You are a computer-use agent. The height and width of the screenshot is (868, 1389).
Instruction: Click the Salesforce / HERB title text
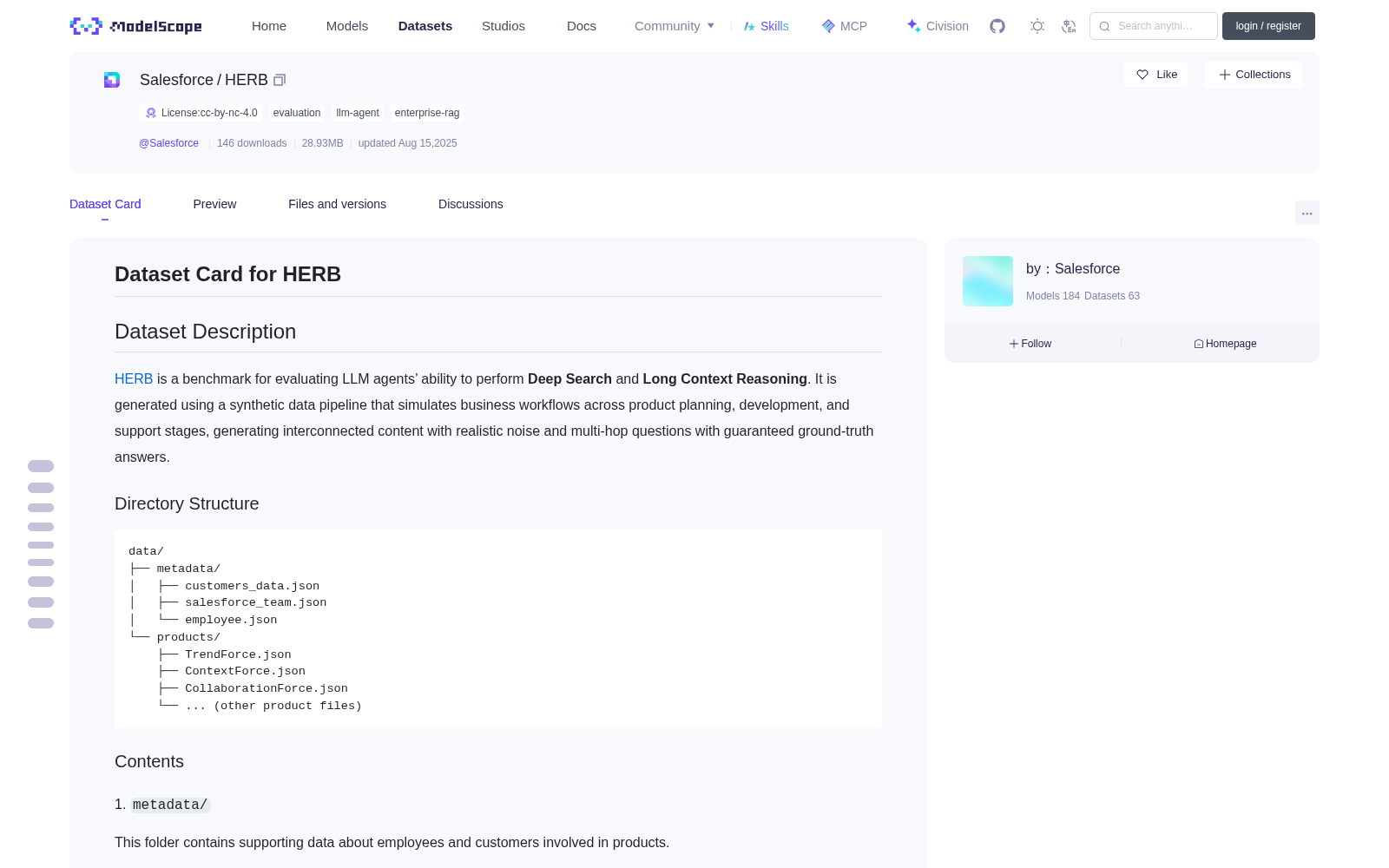[x=204, y=80]
